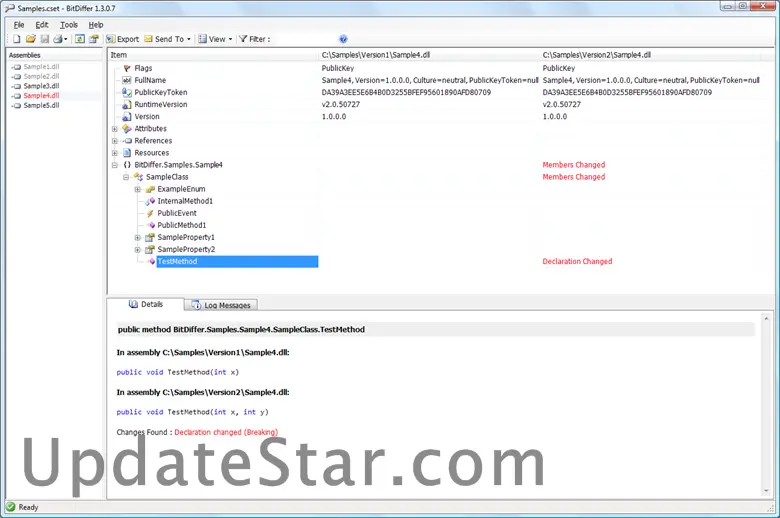
Task: Click inside the Filter text field
Action: [304, 39]
